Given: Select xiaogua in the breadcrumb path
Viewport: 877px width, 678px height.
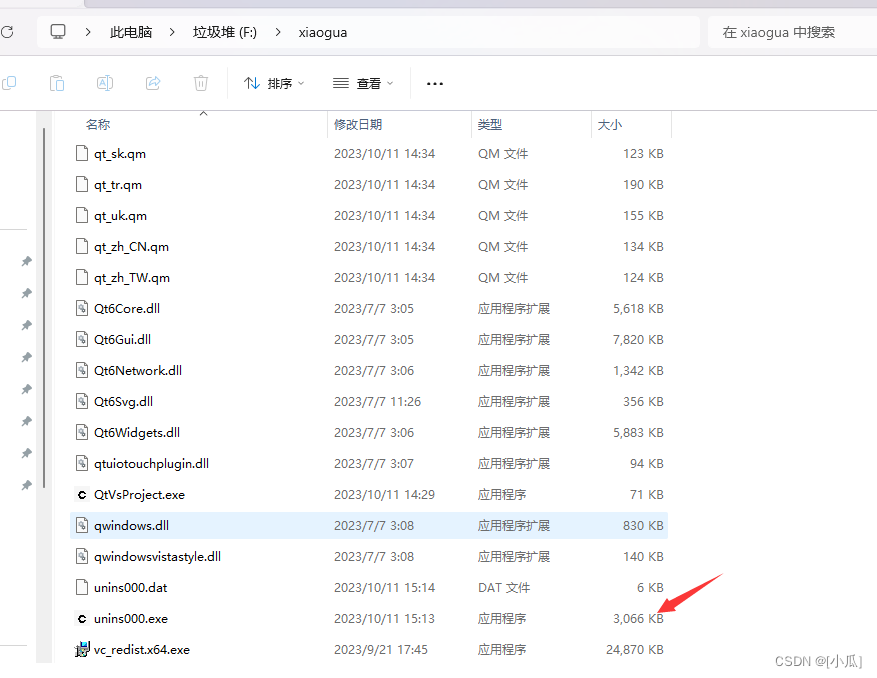Looking at the screenshot, I should (x=322, y=31).
